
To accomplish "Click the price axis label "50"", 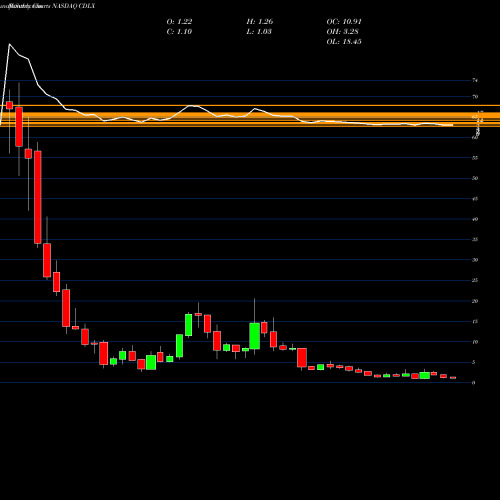I will coord(475,178).
